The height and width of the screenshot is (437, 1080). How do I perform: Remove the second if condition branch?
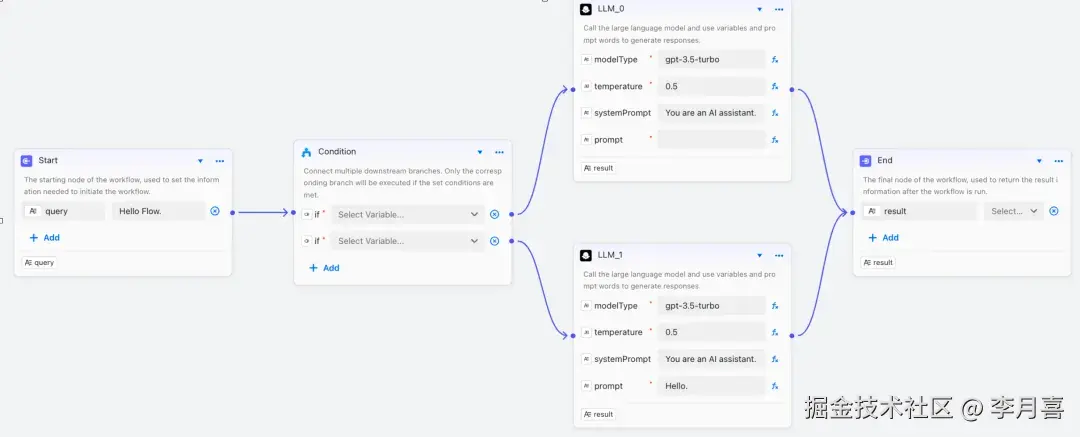(494, 241)
